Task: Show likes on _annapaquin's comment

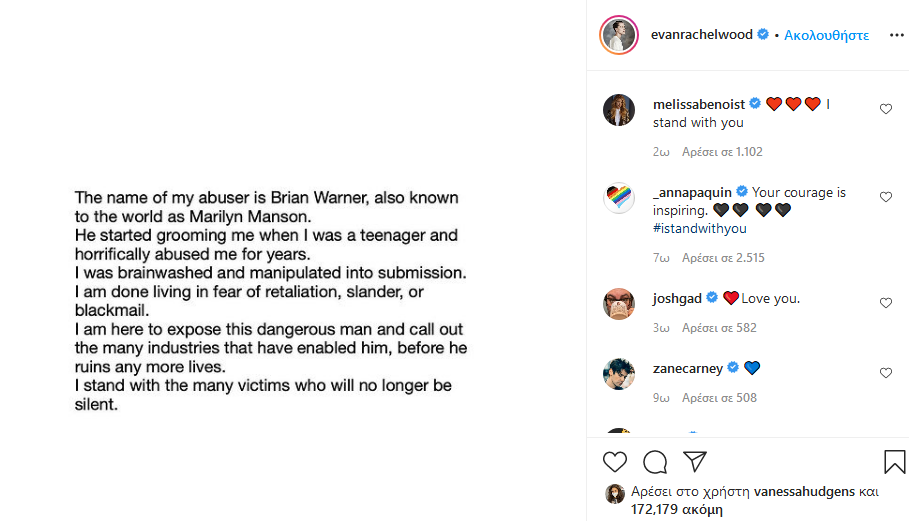Action: click(x=723, y=258)
